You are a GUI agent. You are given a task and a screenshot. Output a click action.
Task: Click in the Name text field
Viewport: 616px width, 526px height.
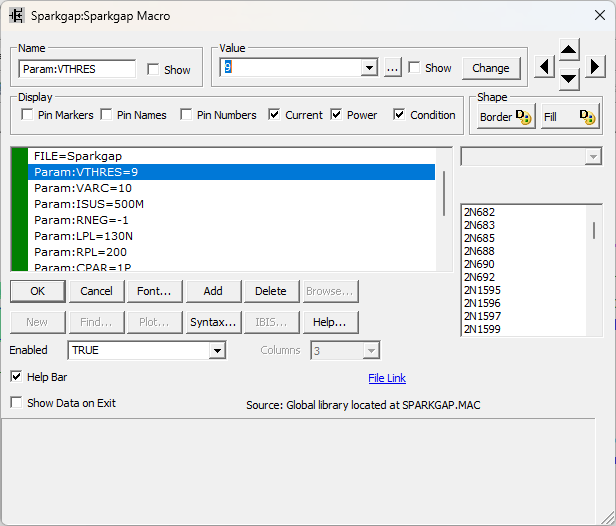pos(77,69)
